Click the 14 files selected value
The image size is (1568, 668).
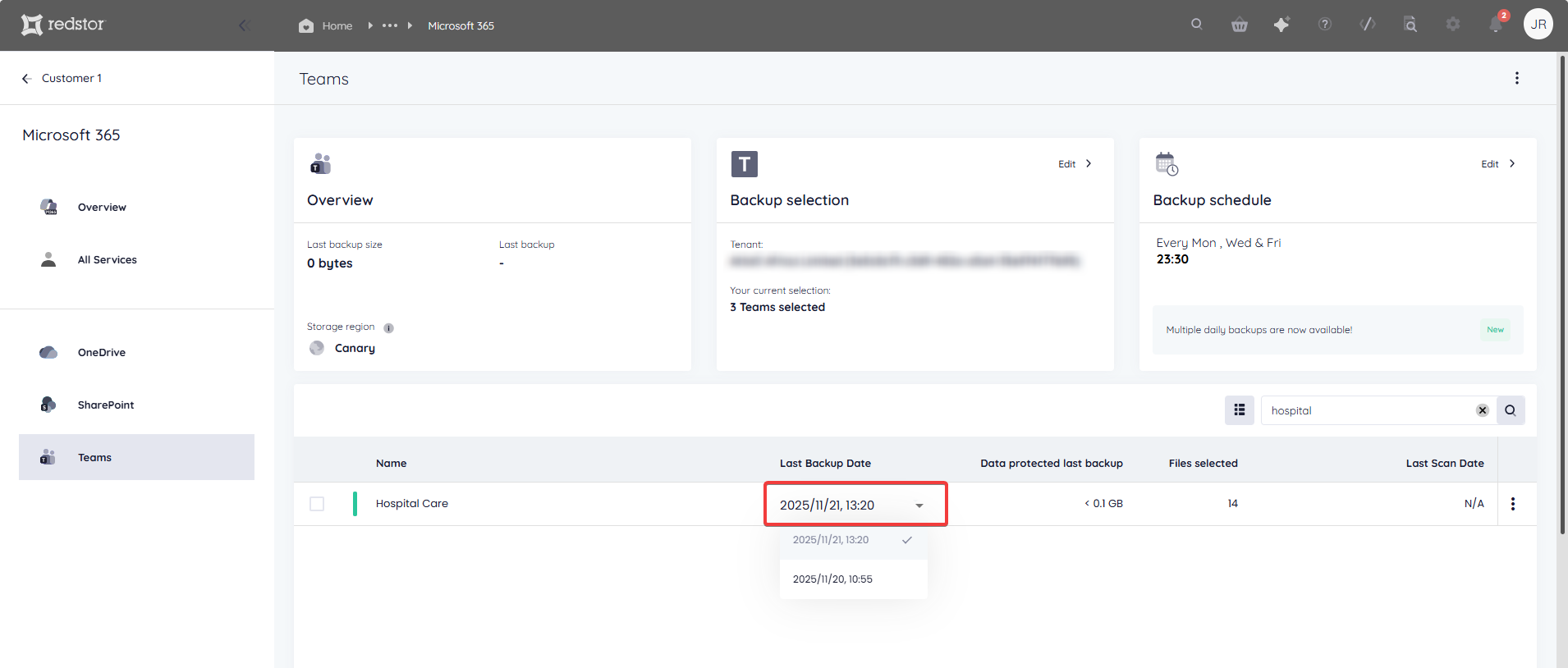1232,504
